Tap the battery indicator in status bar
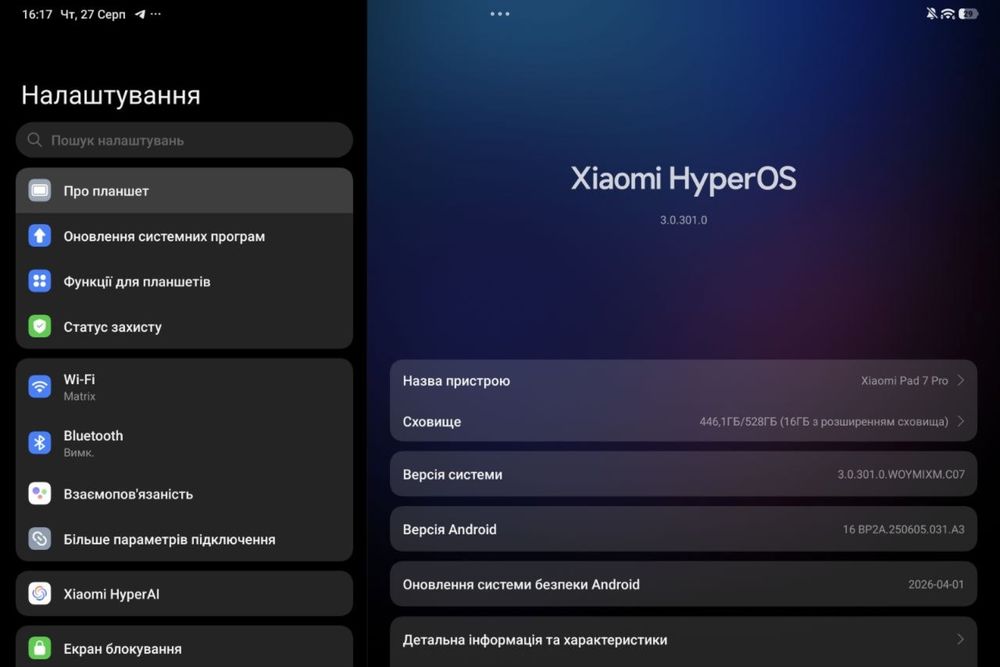Viewport: 1000px width, 667px height. coord(968,13)
